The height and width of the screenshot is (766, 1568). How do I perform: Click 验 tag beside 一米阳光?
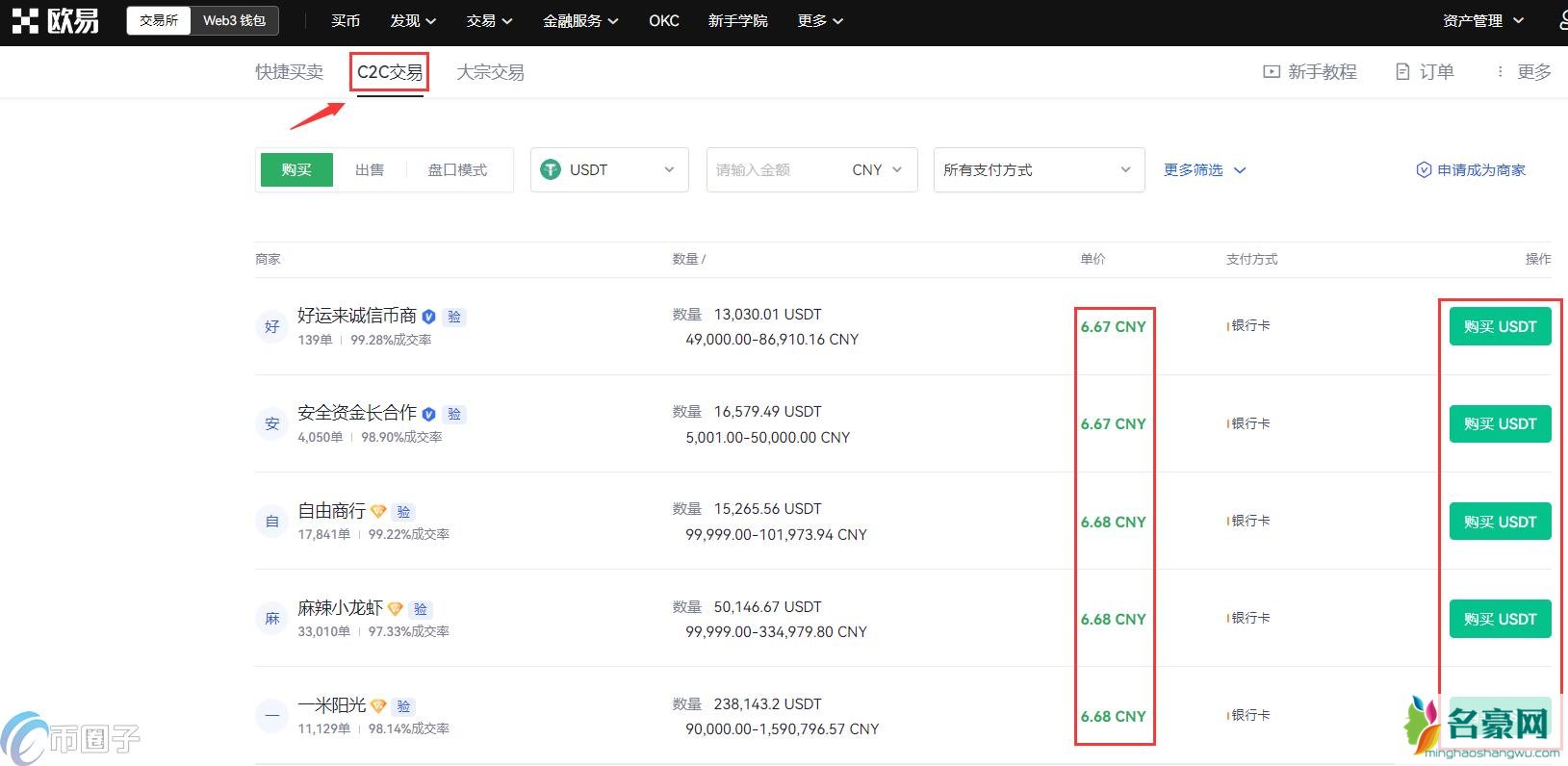[x=403, y=706]
